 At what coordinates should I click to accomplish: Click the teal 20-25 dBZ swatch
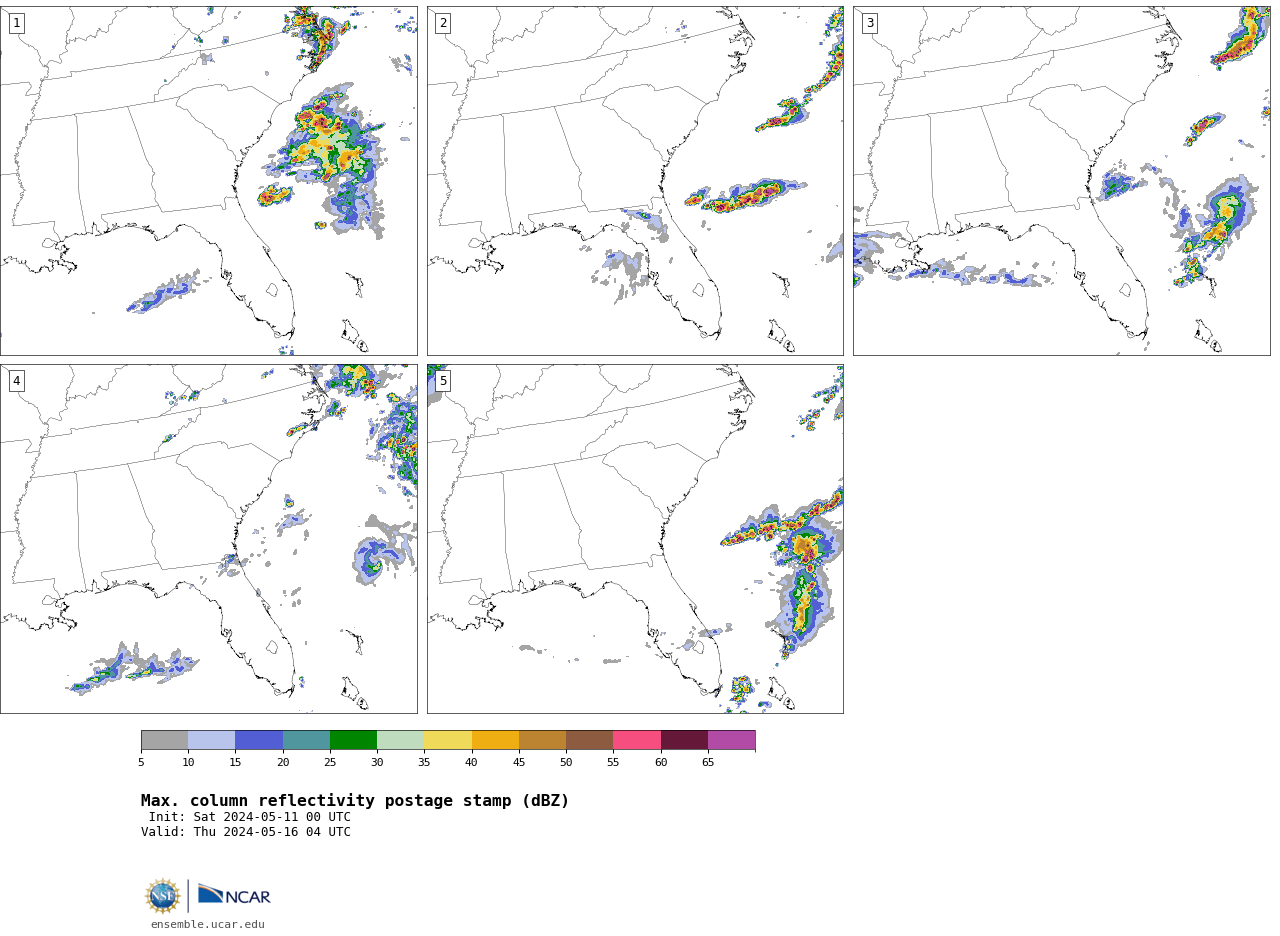click(306, 740)
